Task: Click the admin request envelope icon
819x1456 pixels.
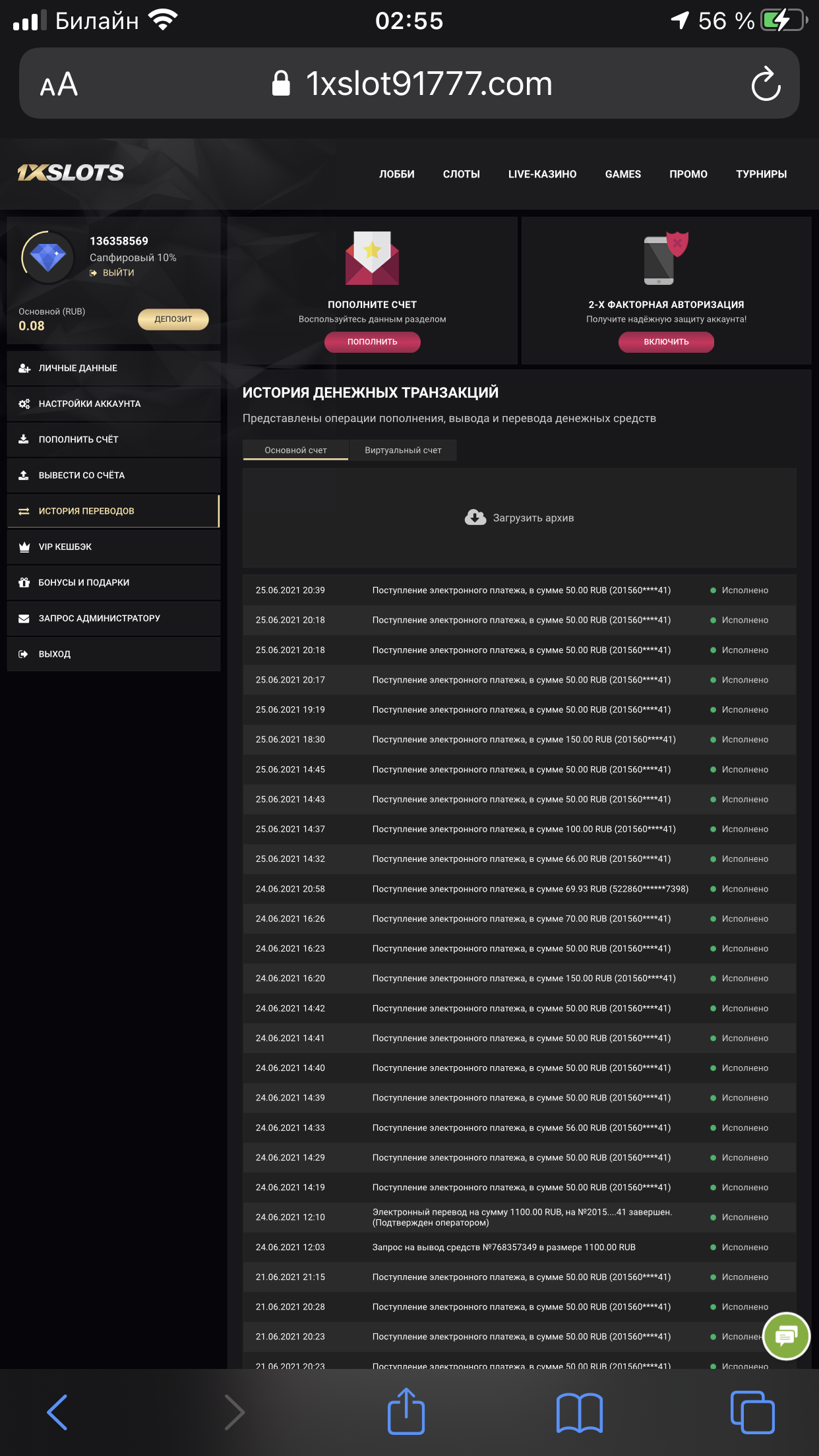Action: [24, 619]
